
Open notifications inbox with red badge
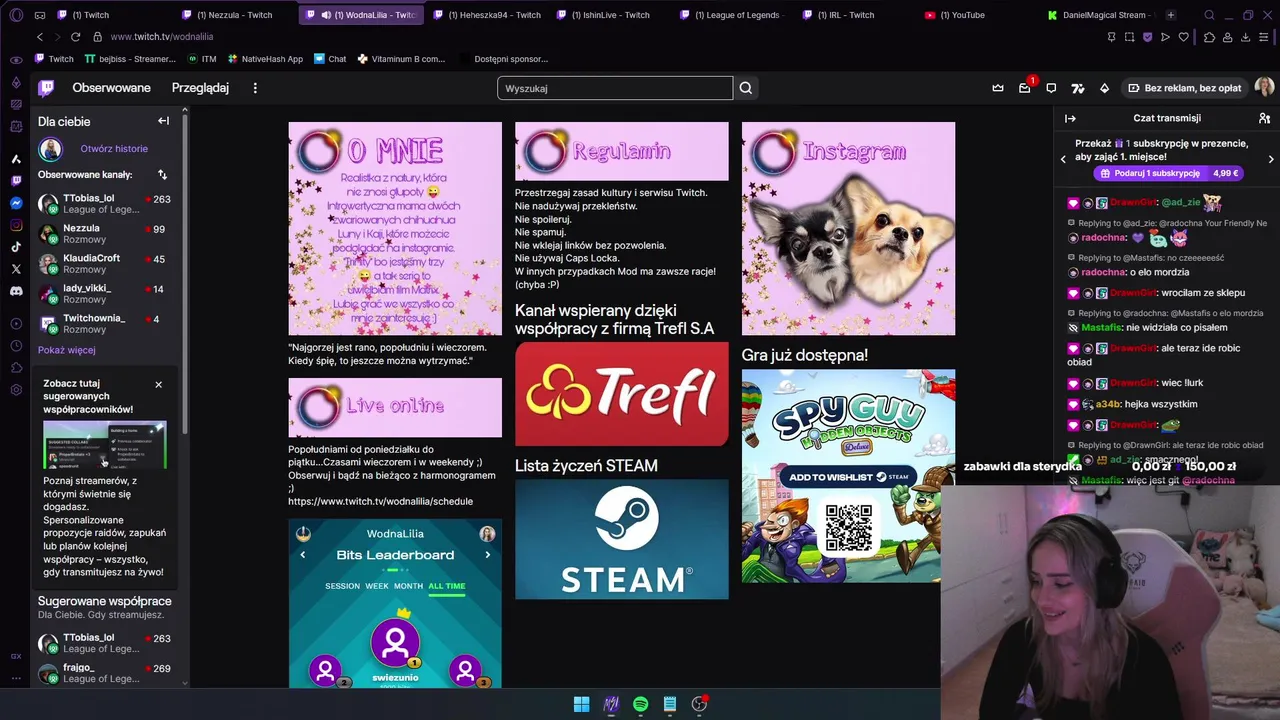(1025, 88)
